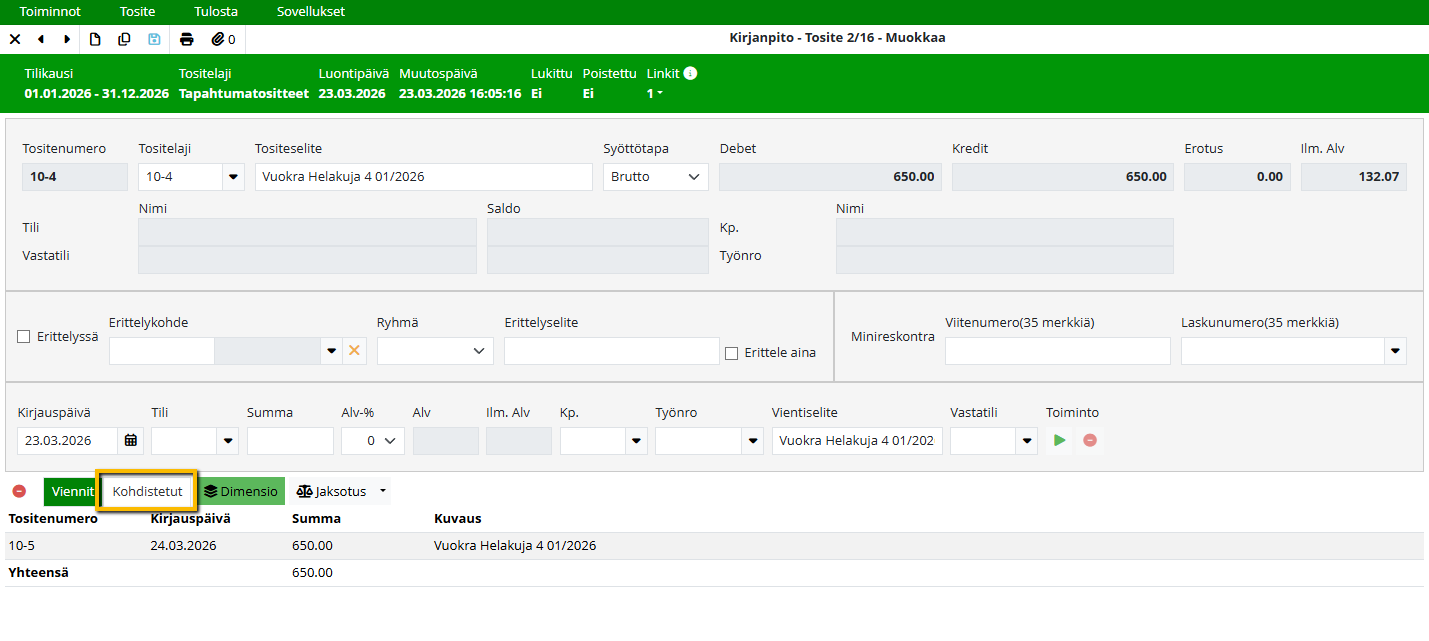Clear Erittelykohde with the orange X icon
The height and width of the screenshot is (641, 1429).
[353, 351]
